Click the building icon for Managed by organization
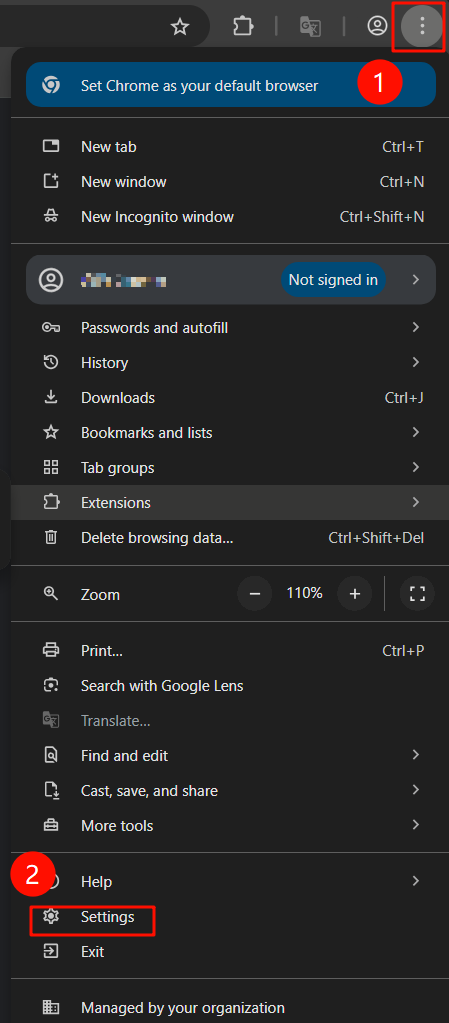The height and width of the screenshot is (1023, 449). 51,1008
